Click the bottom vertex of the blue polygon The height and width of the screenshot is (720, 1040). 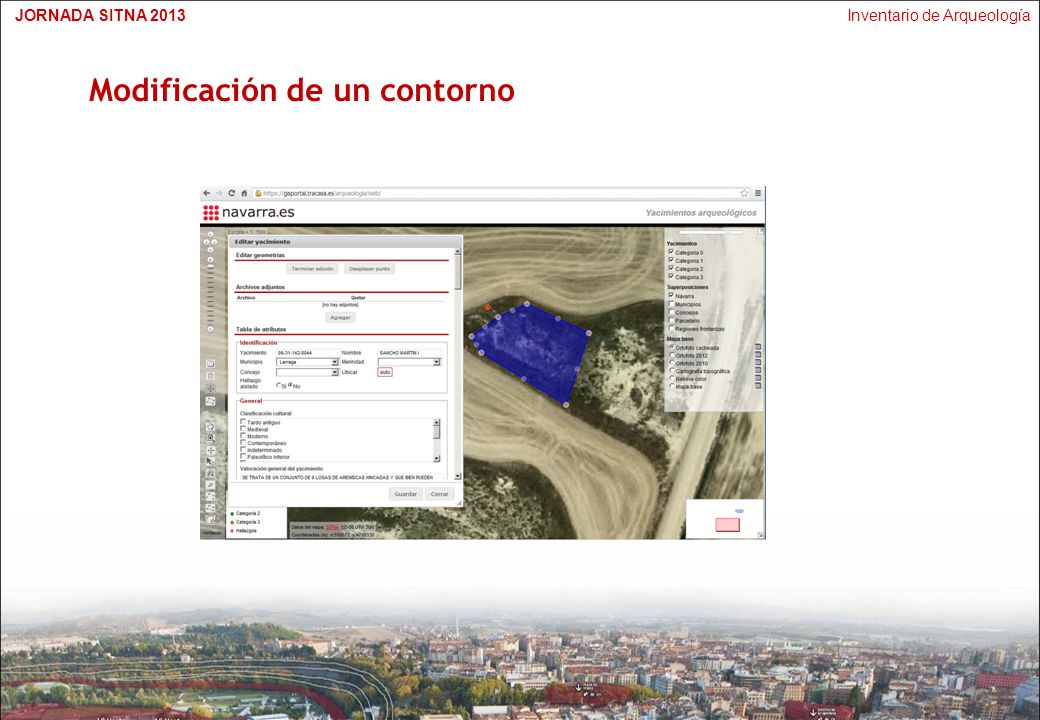(x=565, y=404)
